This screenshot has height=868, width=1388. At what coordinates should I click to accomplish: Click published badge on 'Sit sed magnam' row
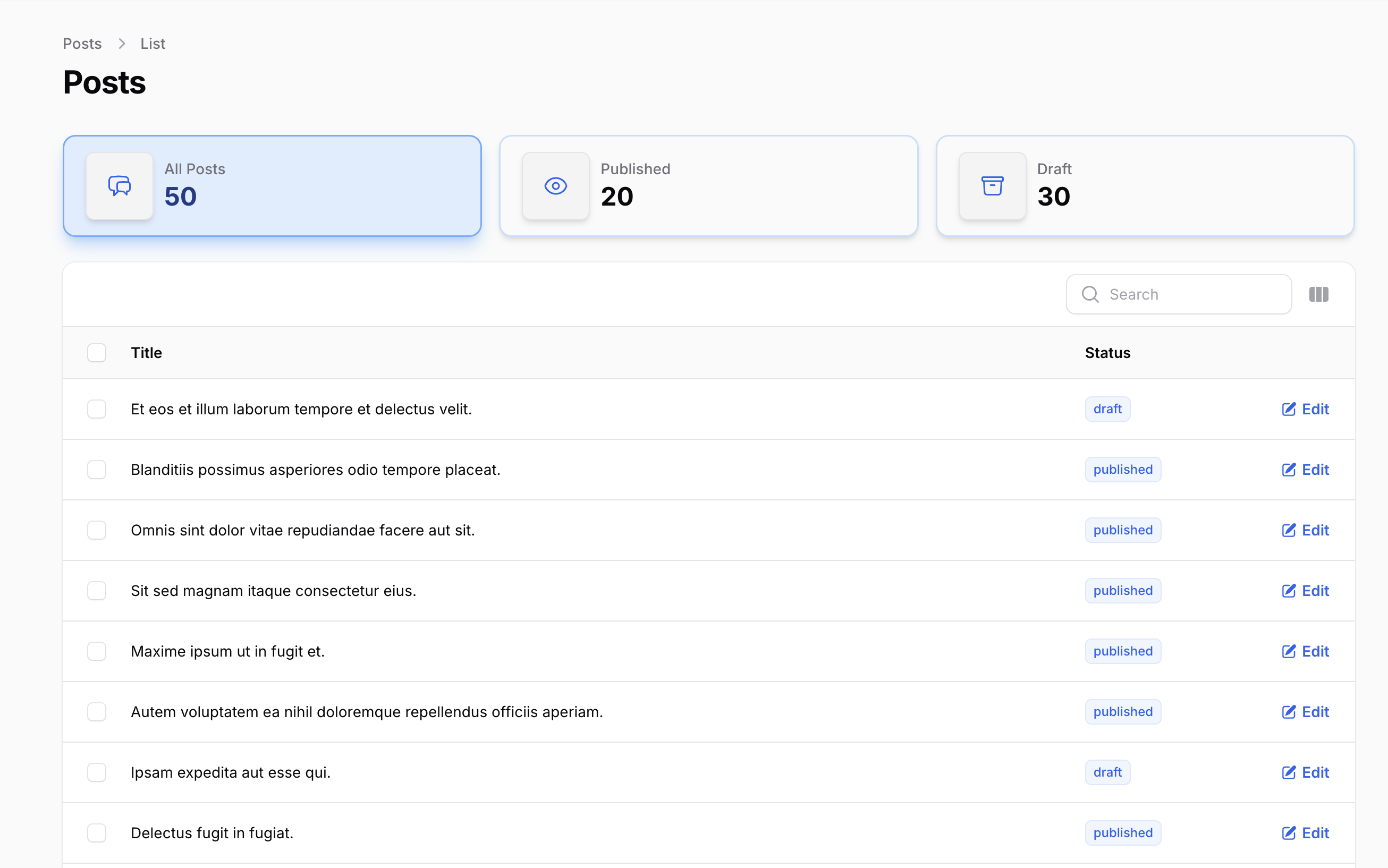(1123, 591)
